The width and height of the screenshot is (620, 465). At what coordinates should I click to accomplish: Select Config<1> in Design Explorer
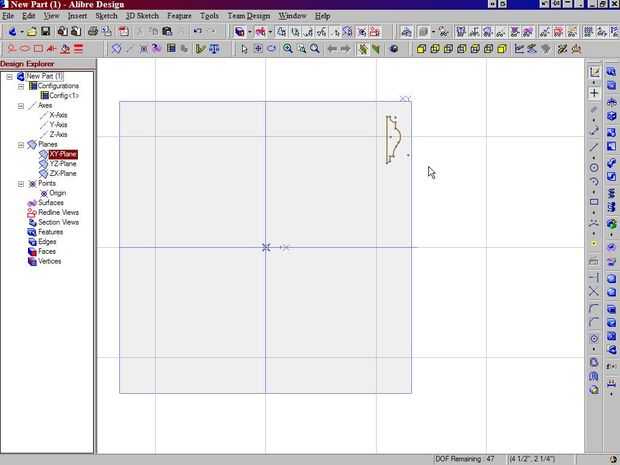pos(64,96)
